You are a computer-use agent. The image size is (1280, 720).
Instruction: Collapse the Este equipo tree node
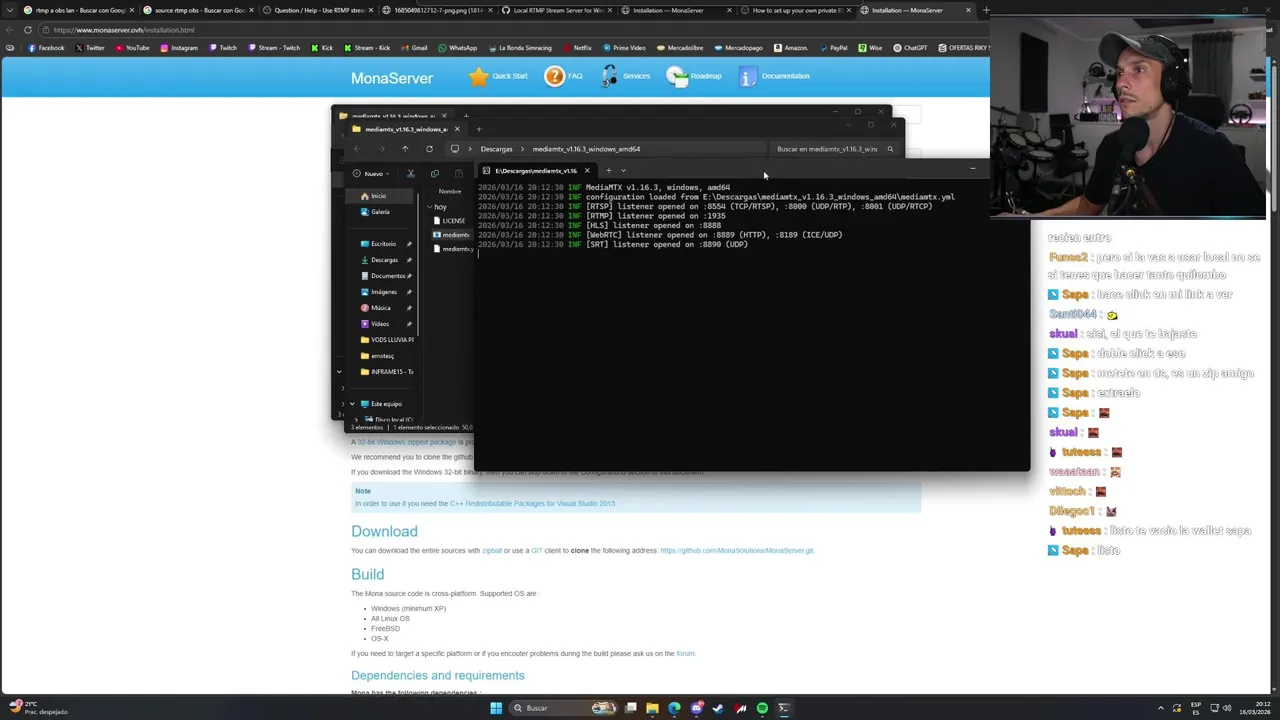pyautogui.click(x=352, y=404)
